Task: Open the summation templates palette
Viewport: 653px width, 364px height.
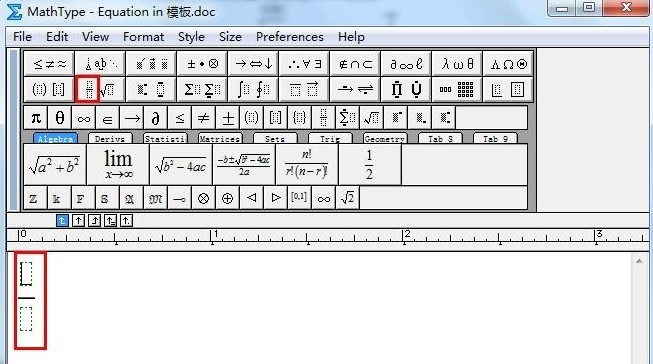Action: [202, 89]
